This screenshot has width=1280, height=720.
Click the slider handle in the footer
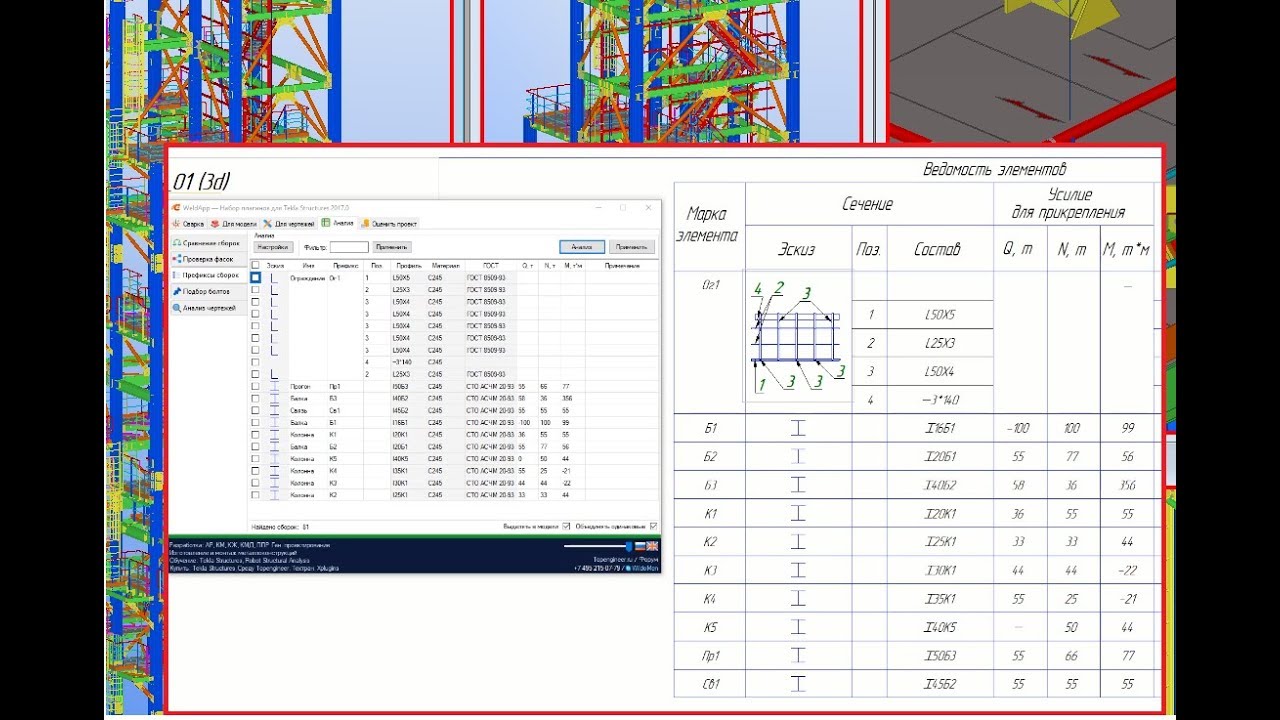click(x=629, y=546)
